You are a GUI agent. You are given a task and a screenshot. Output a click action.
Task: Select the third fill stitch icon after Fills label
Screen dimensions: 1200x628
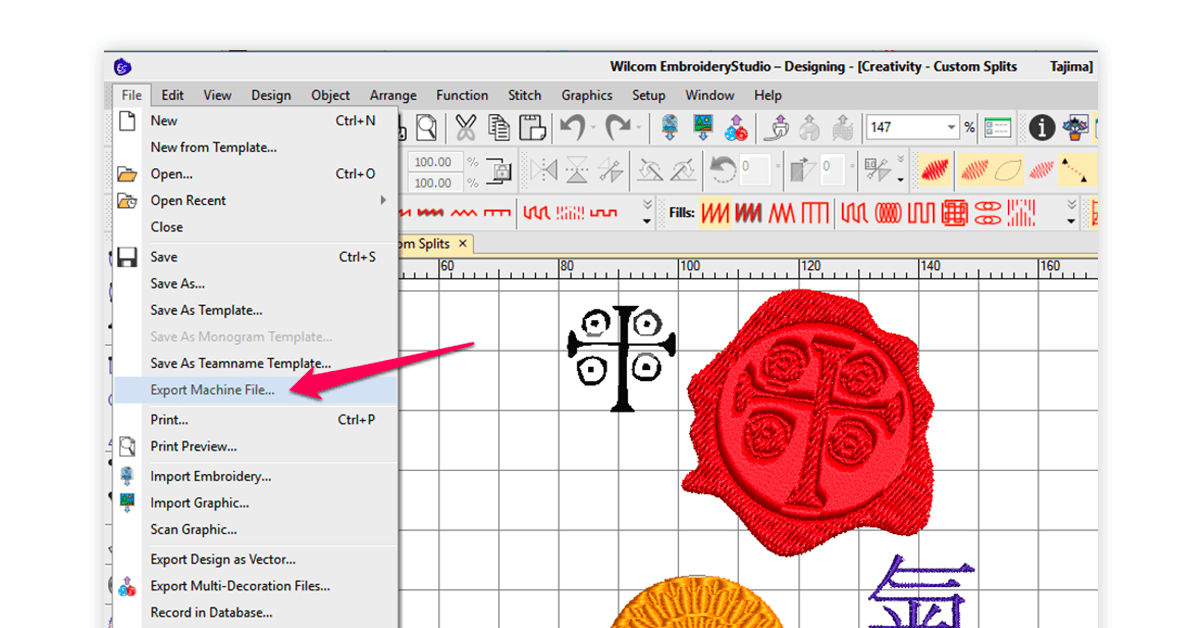781,213
